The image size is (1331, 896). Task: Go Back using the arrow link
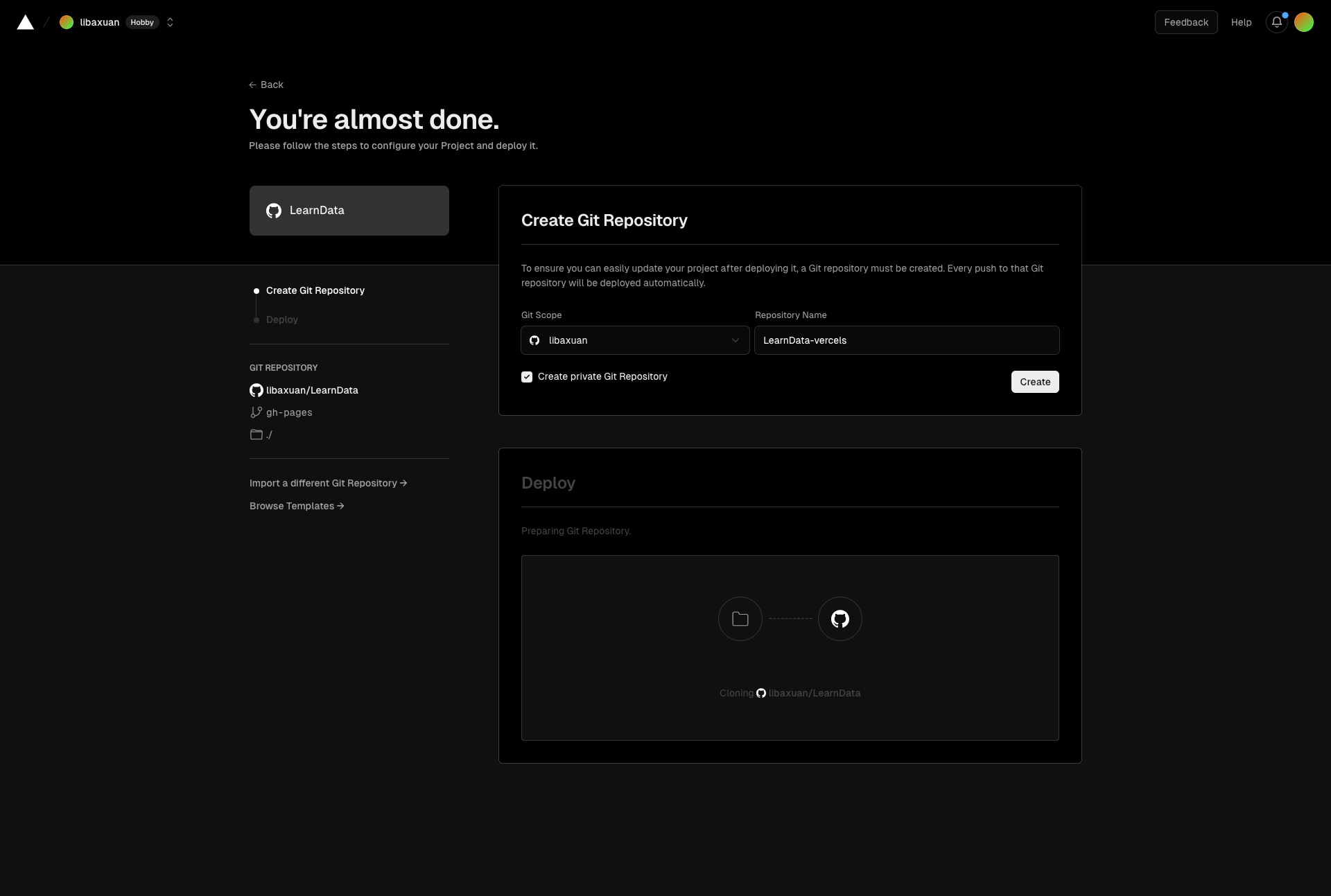click(266, 85)
